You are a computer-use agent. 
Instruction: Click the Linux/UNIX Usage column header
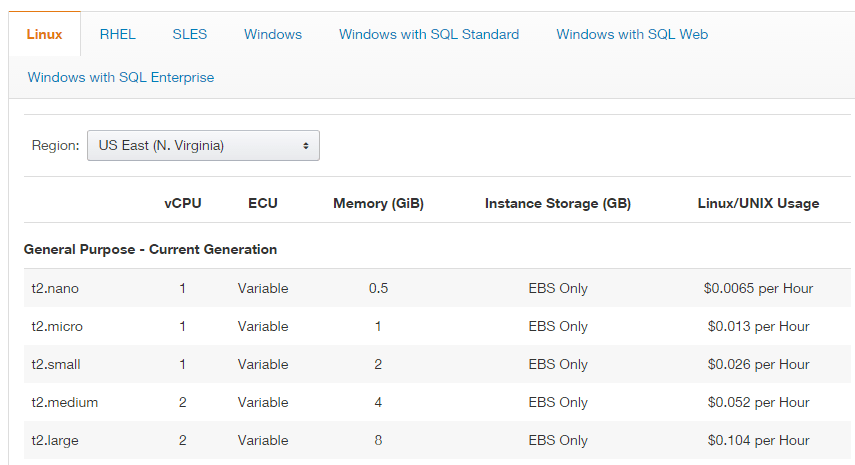tap(758, 203)
